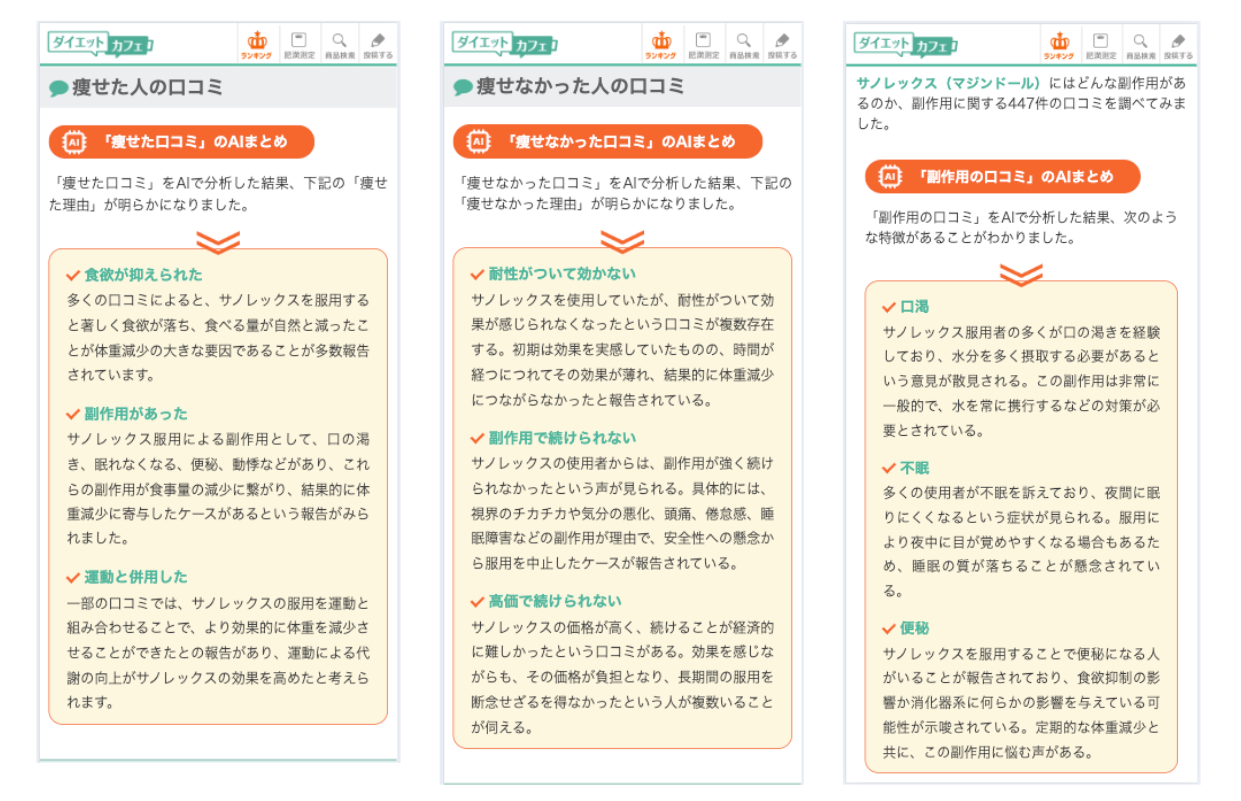Click the 副作用があった heading
Viewport: 1241px width, 801px height.
pos(136,413)
